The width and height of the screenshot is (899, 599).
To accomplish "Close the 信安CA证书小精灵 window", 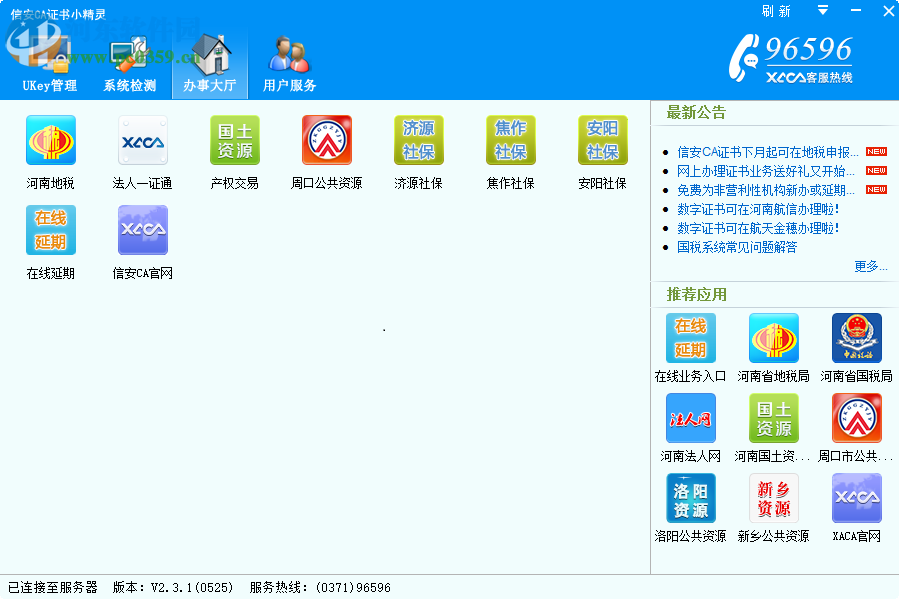I will [x=889, y=10].
